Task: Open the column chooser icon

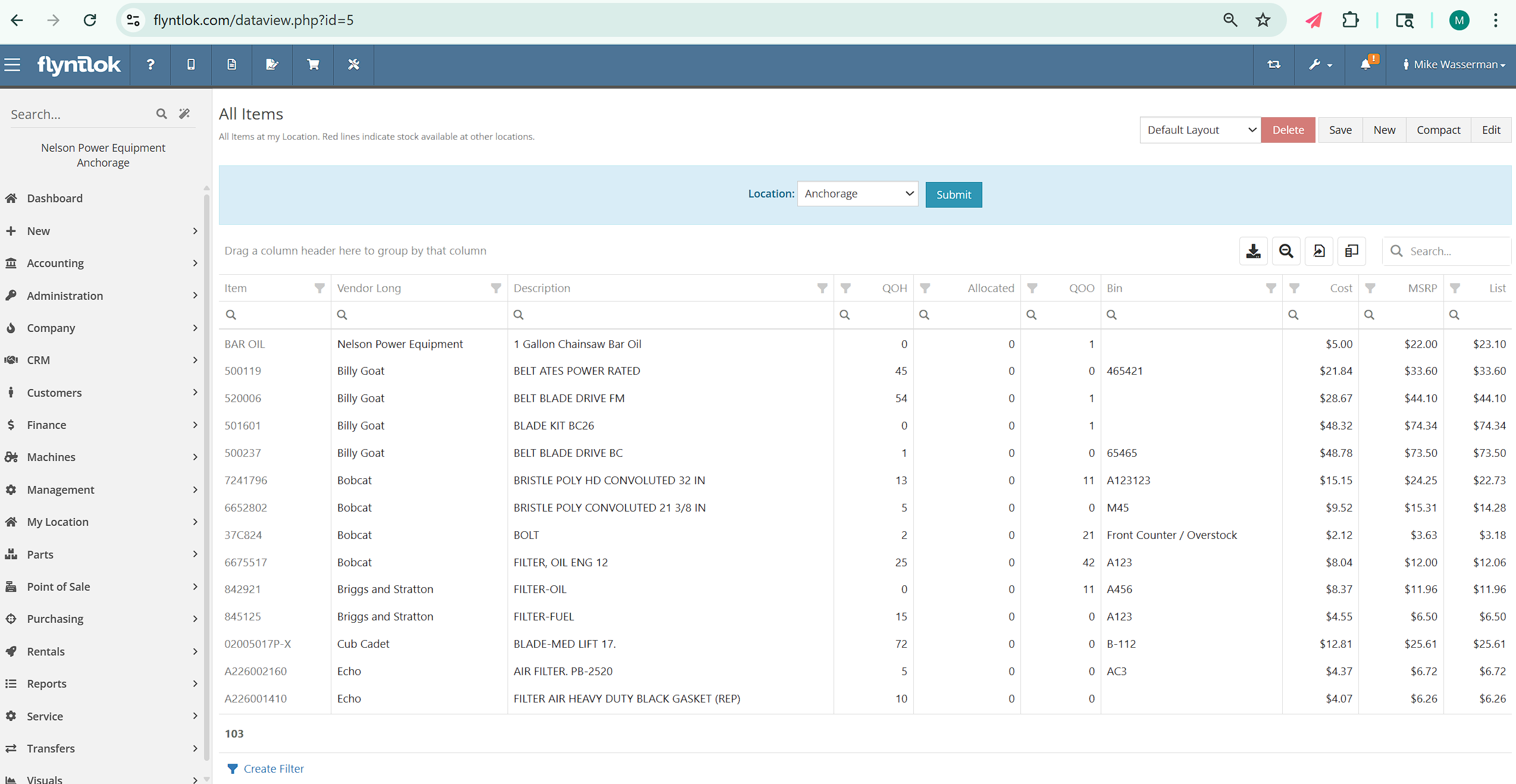Action: (1352, 251)
